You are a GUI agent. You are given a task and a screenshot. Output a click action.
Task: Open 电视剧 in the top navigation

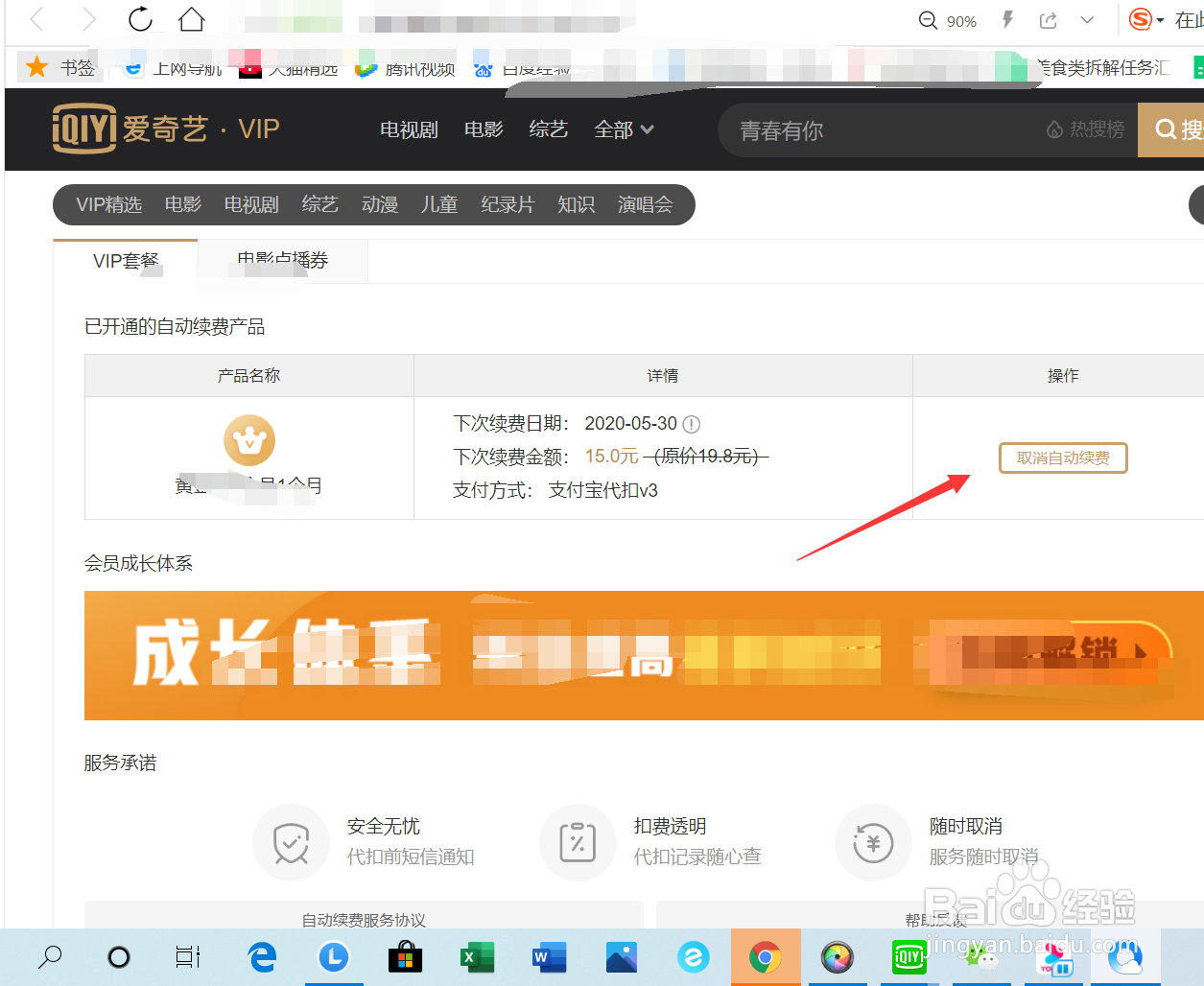tap(409, 129)
